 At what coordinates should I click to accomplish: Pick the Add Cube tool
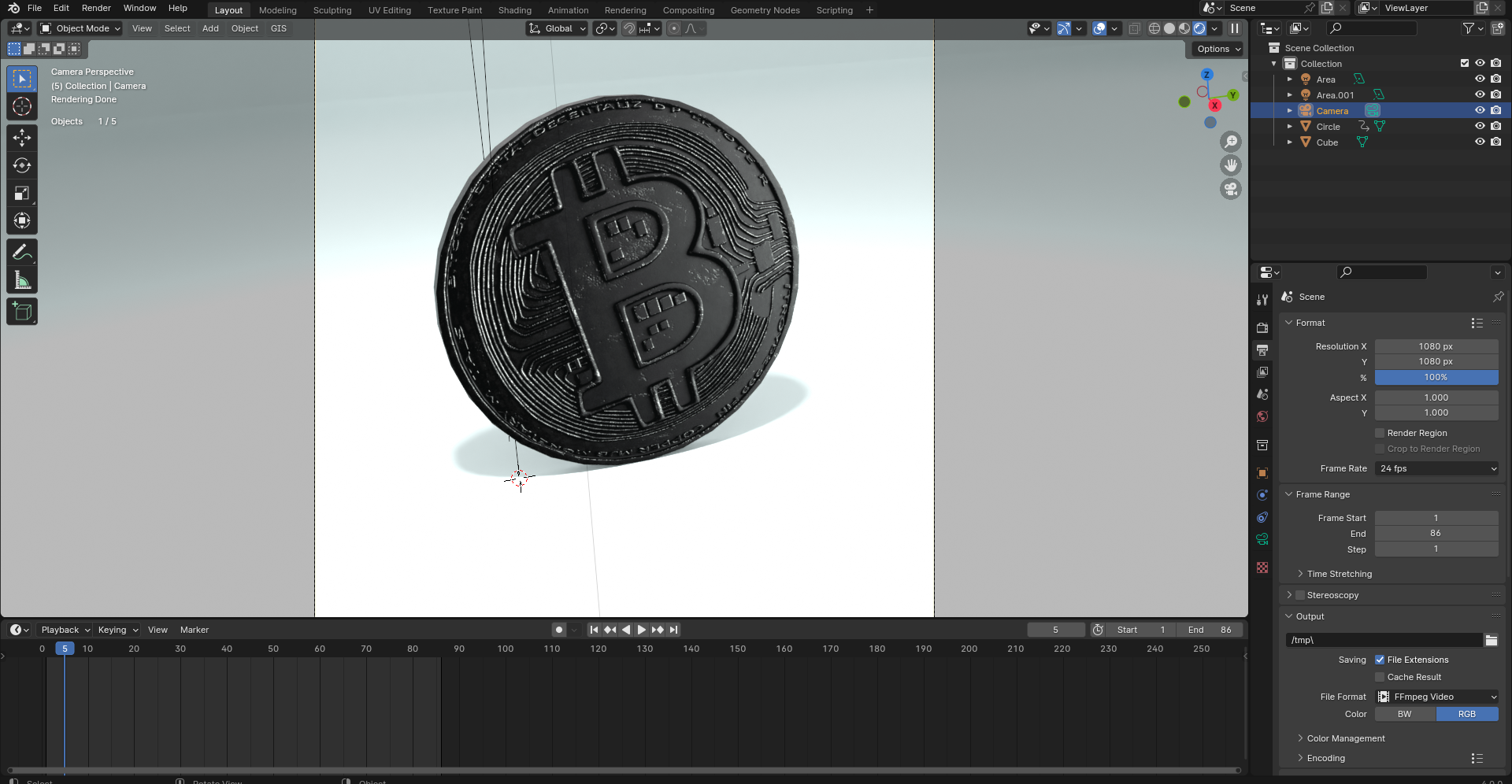coord(22,312)
